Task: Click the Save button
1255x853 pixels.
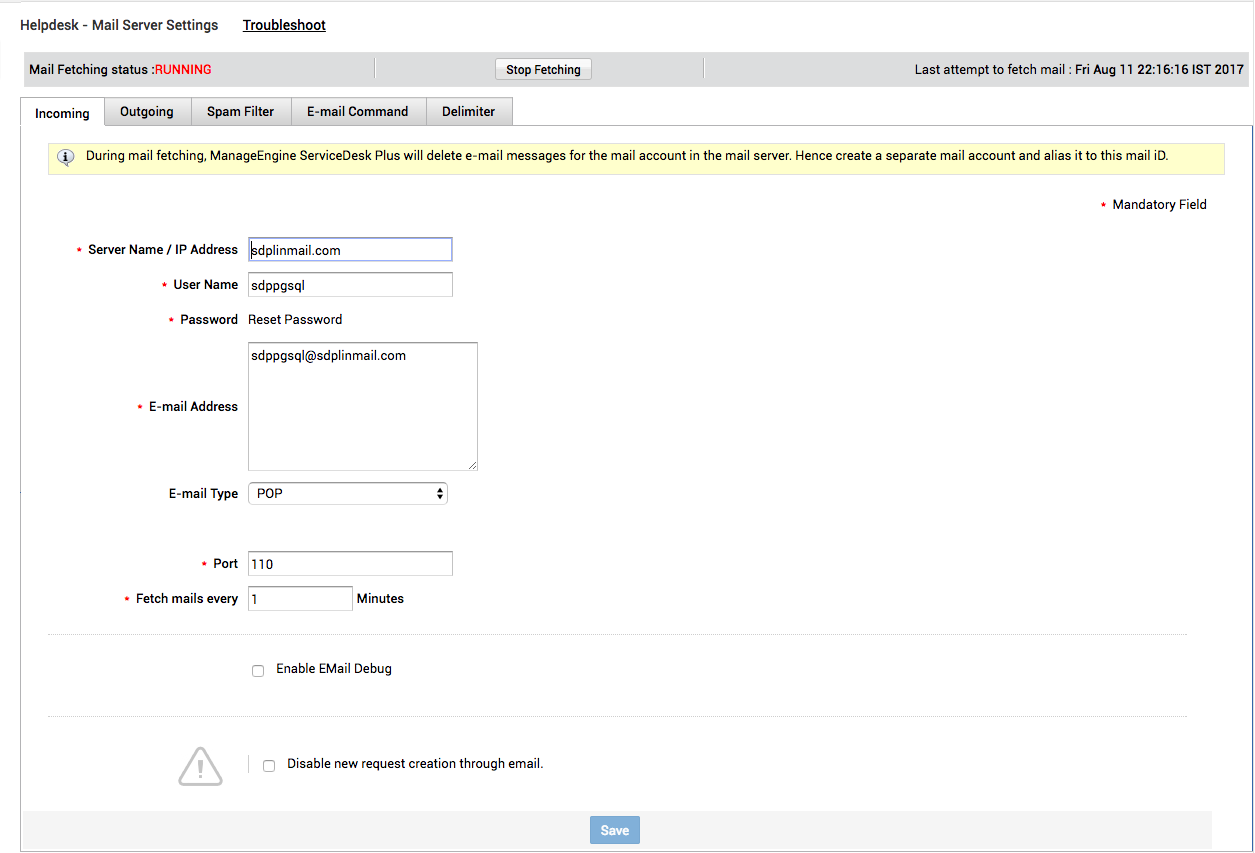Action: tap(614, 830)
